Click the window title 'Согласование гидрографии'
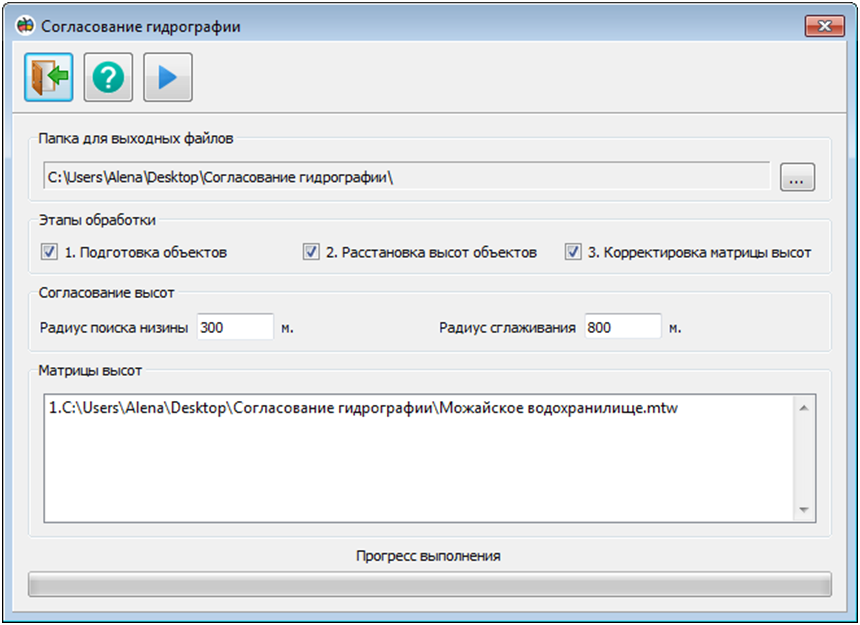The width and height of the screenshot is (860, 625). tap(140, 26)
